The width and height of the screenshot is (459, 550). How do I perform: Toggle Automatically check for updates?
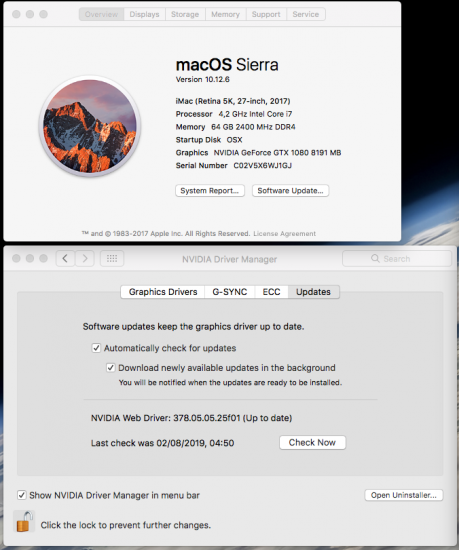pos(96,348)
